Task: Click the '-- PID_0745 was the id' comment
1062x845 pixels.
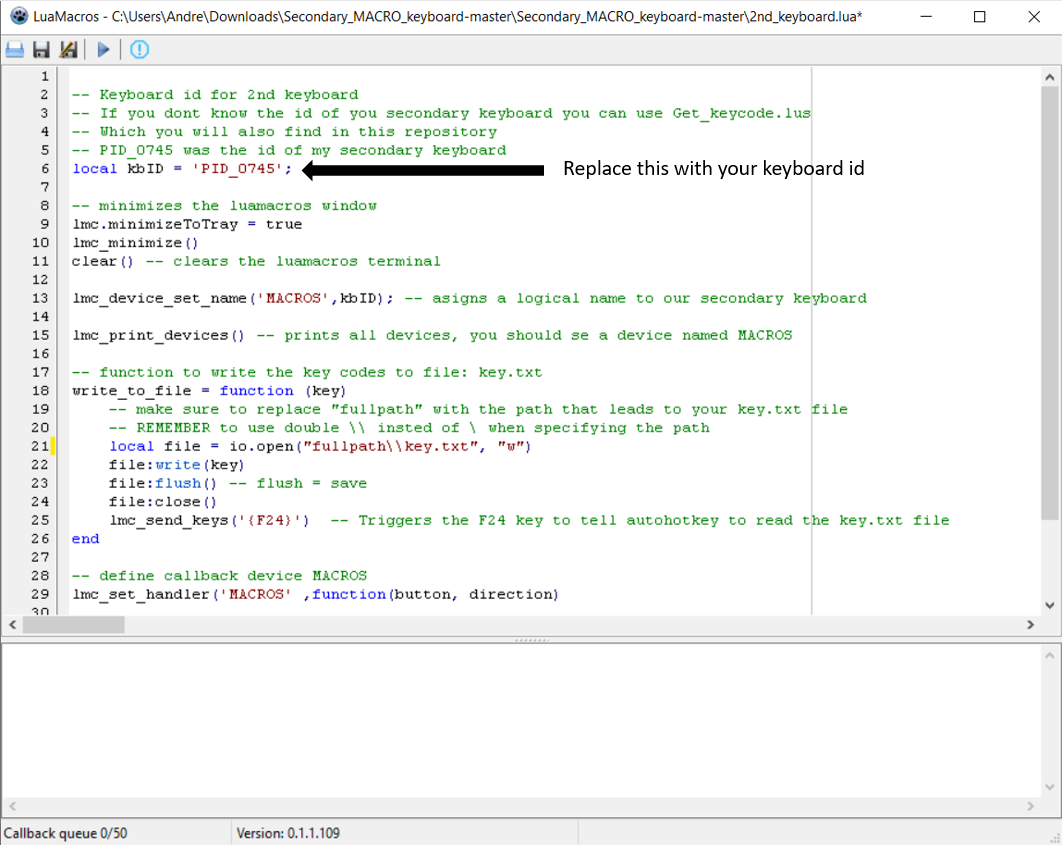Action: (289, 150)
